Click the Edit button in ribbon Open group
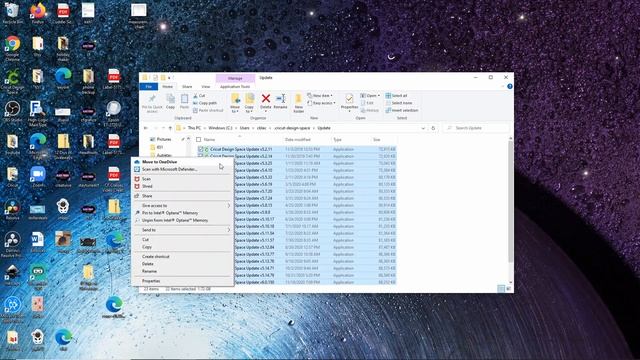The height and width of the screenshot is (360, 640). click(367, 103)
